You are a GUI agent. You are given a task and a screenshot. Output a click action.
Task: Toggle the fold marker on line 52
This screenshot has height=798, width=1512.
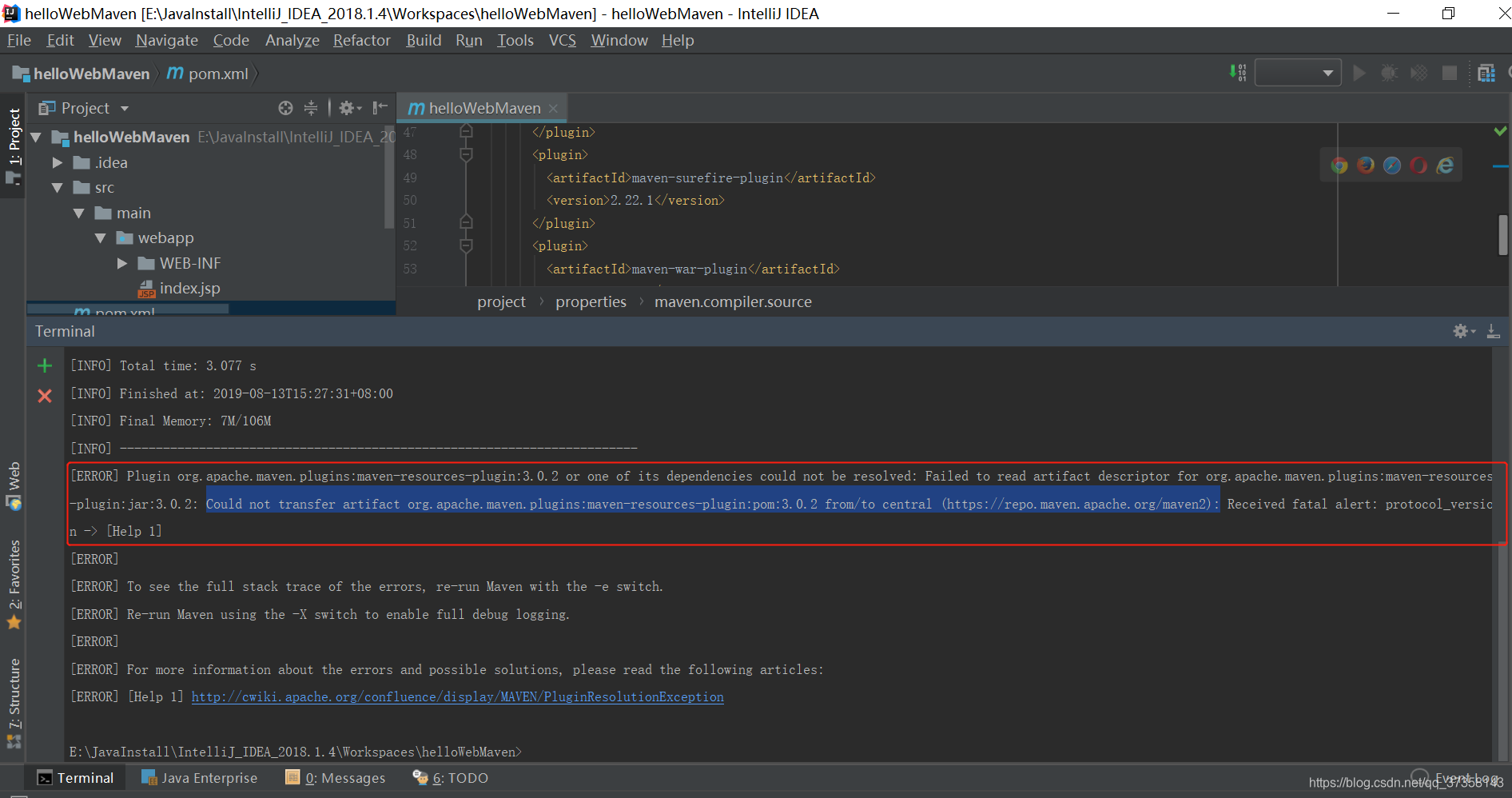pyautogui.click(x=467, y=245)
